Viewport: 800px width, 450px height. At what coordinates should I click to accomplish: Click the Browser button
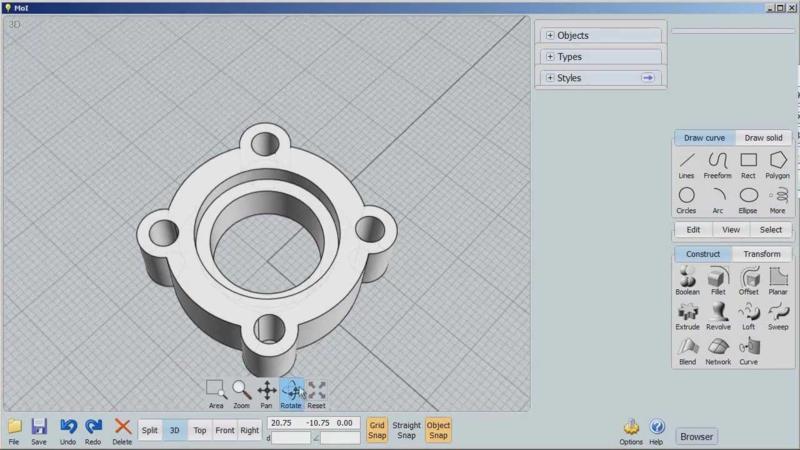tap(697, 436)
